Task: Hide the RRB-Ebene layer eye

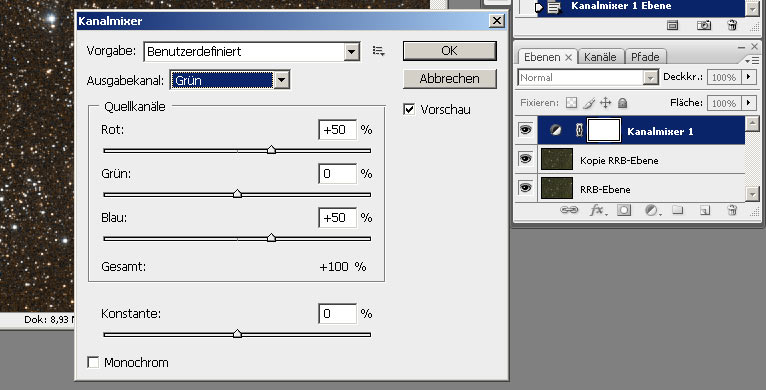Action: 526,188
